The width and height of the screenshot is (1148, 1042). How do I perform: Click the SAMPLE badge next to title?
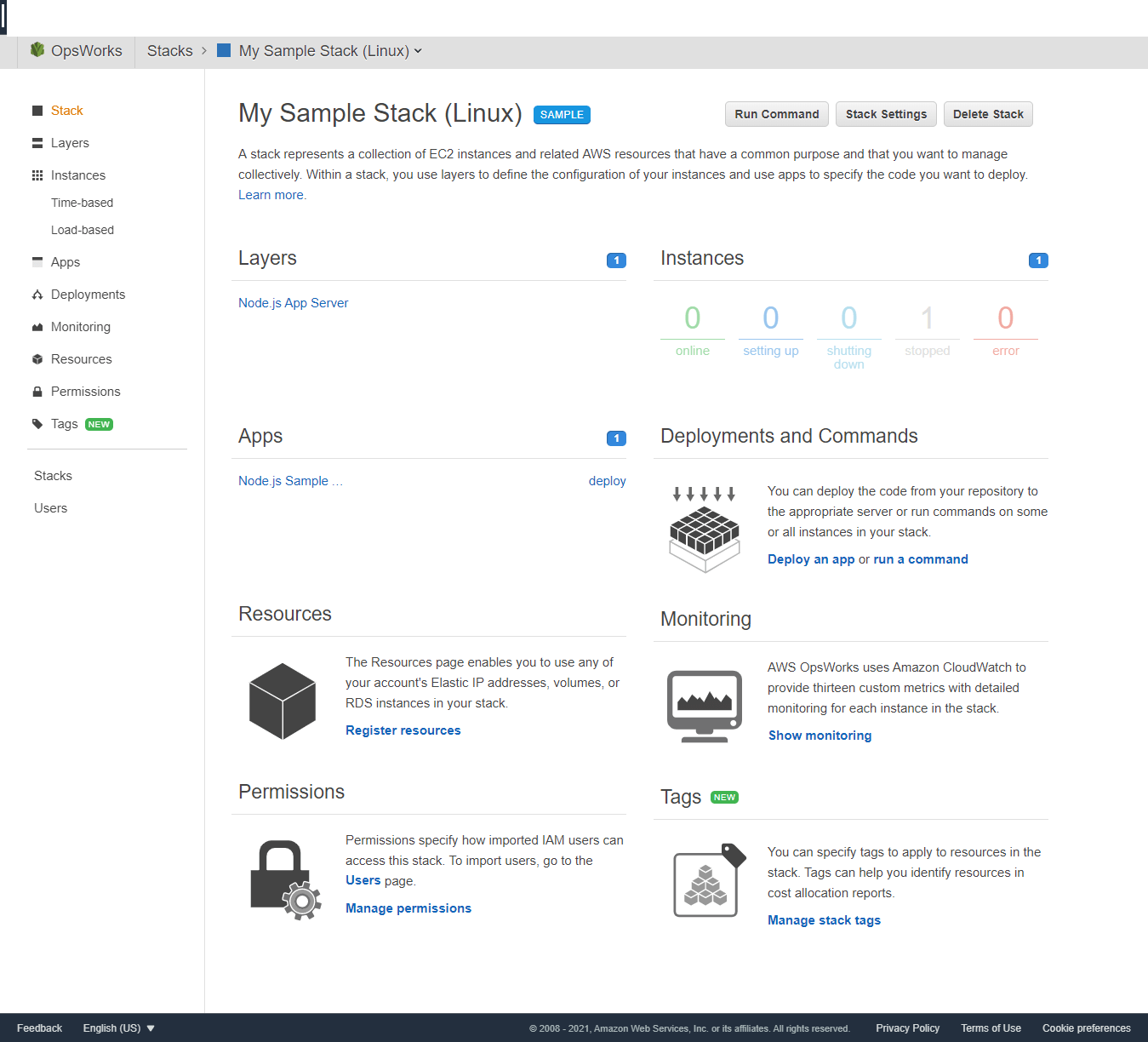(x=562, y=115)
